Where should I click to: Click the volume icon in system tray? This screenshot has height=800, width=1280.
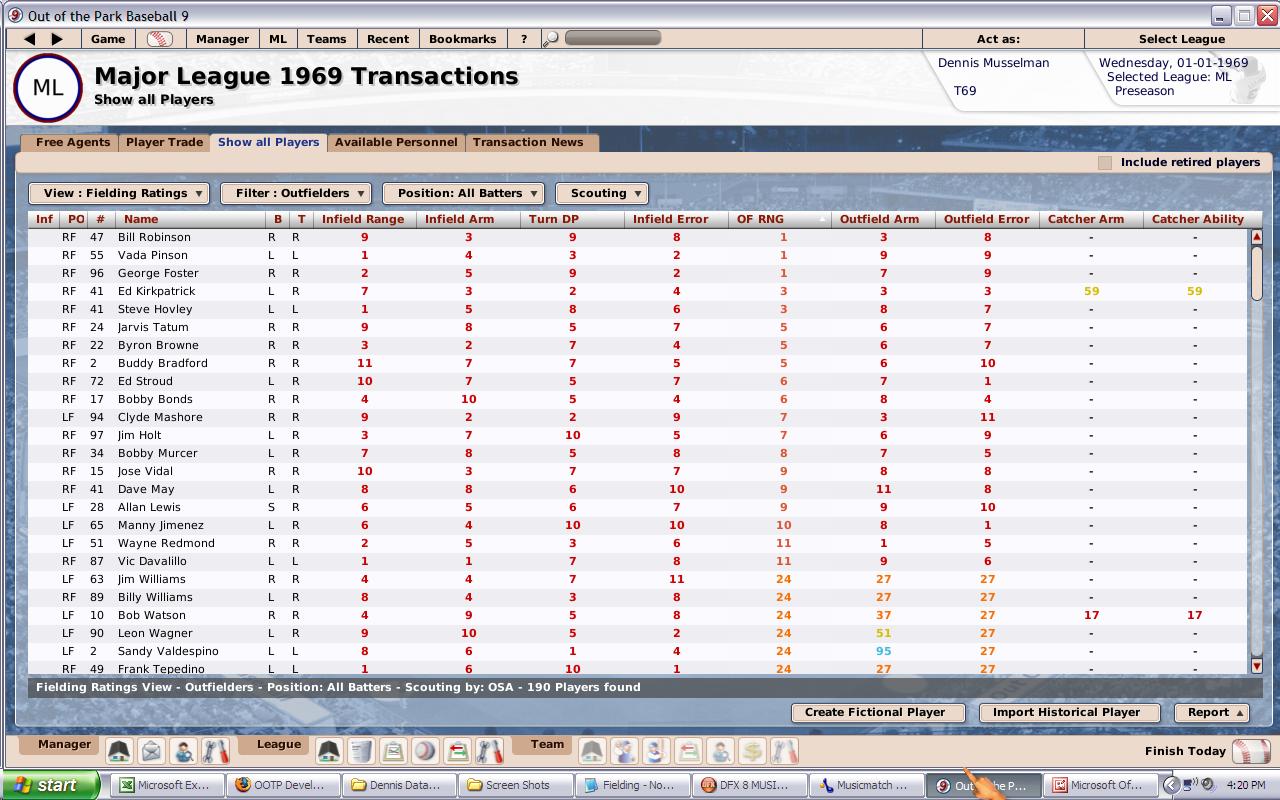[x=1208, y=785]
